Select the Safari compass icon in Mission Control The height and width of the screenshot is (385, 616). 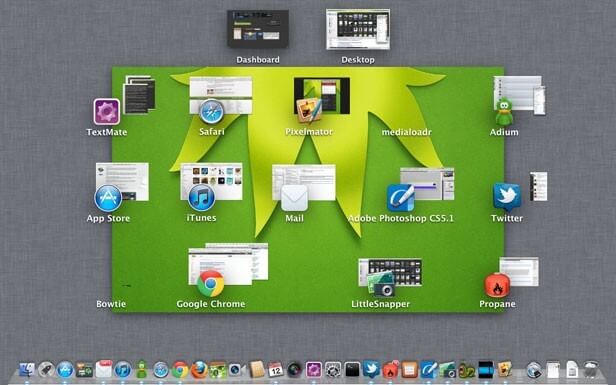211,112
